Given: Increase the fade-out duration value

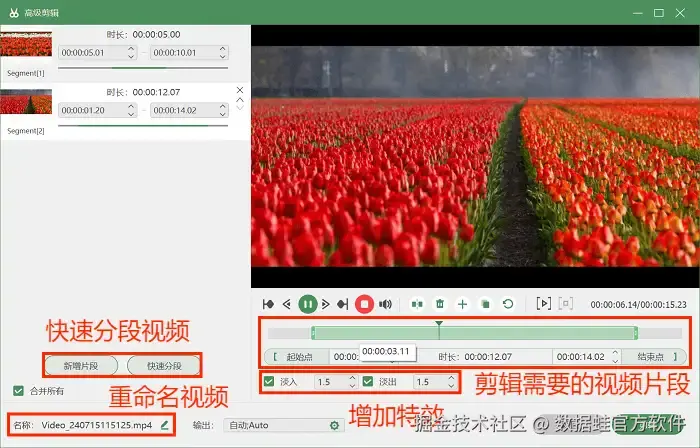Looking at the screenshot, I should click(x=451, y=378).
